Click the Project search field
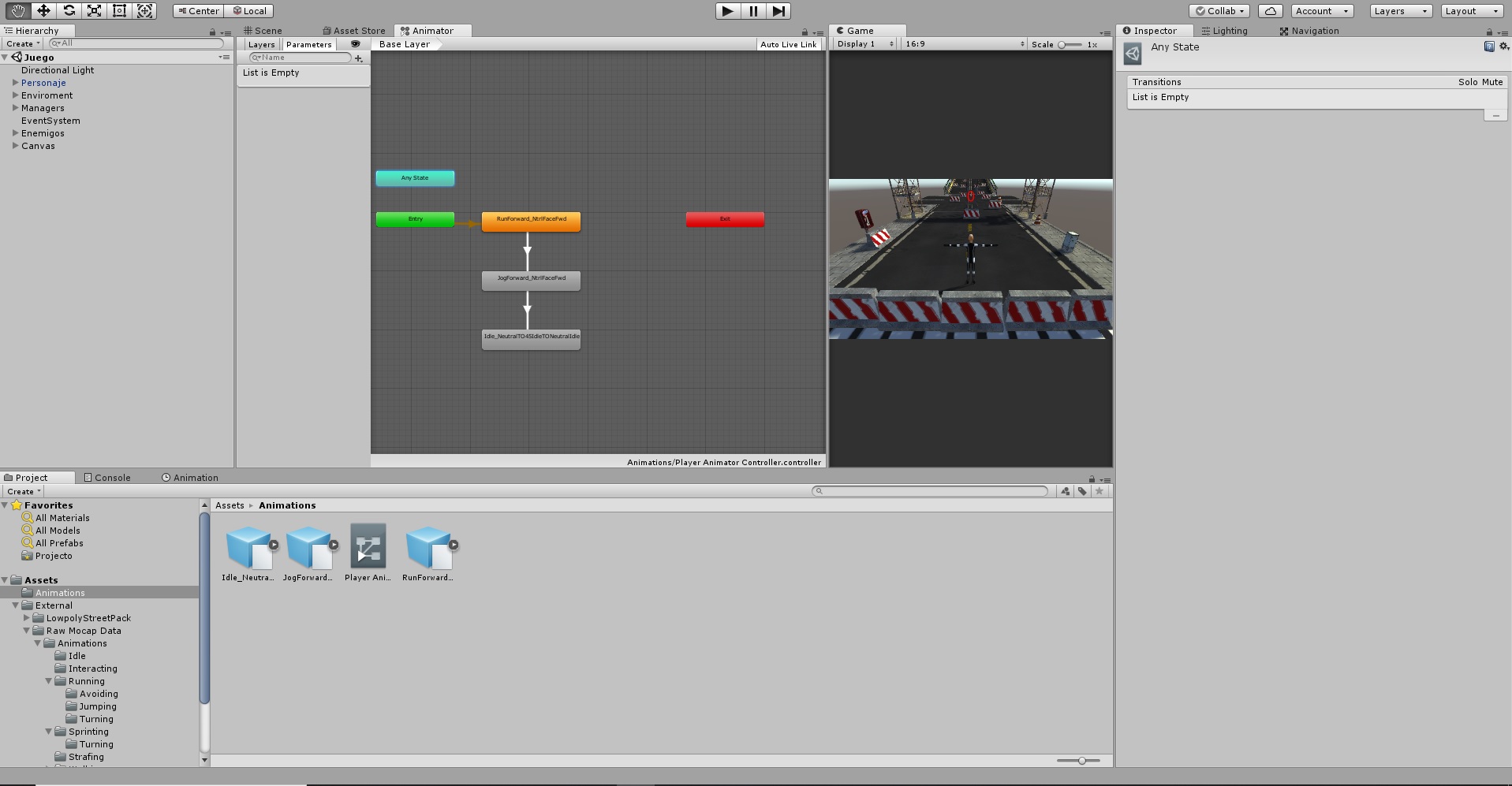1512x786 pixels. (x=930, y=491)
